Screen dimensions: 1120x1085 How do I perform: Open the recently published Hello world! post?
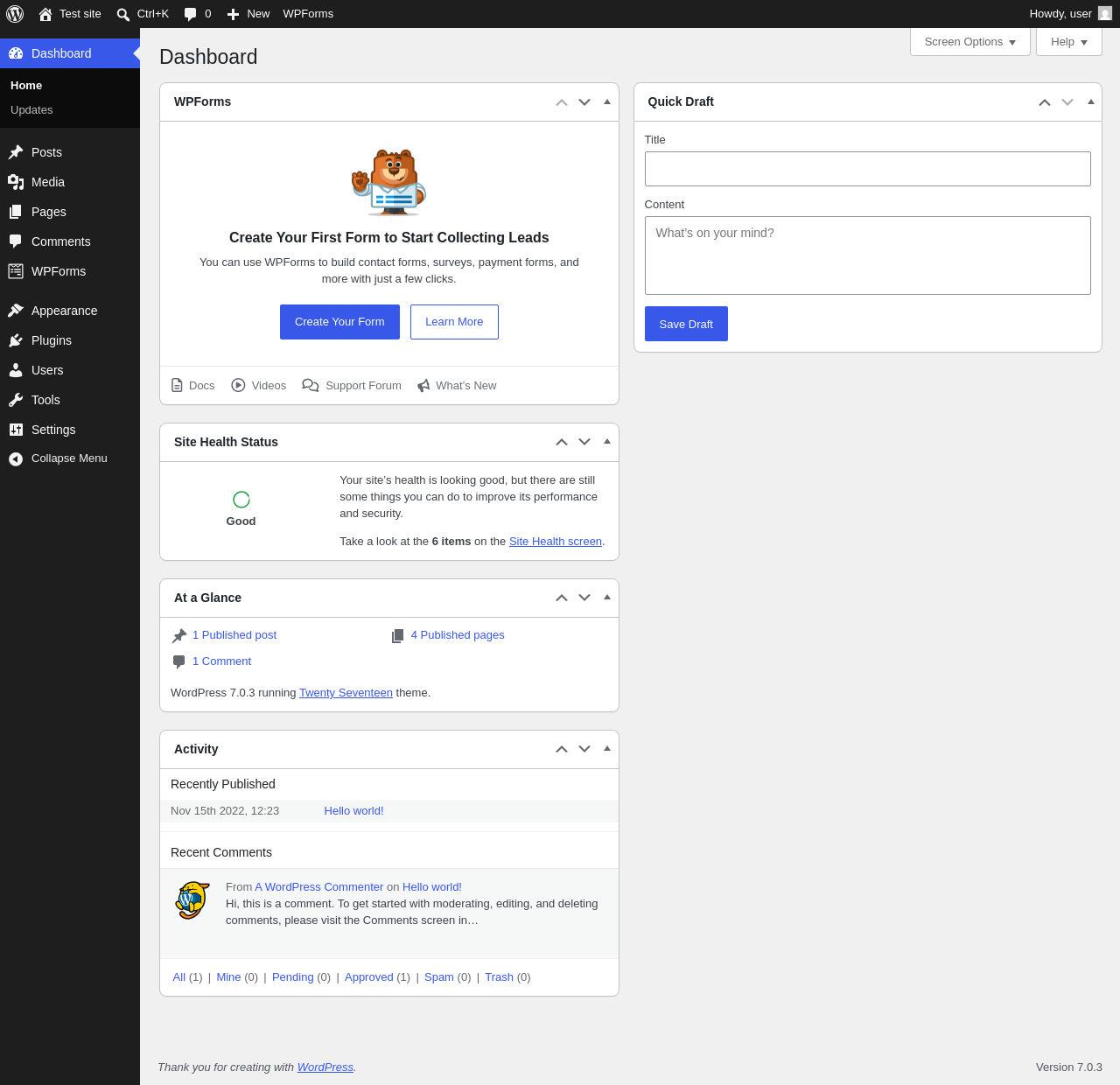tap(353, 811)
